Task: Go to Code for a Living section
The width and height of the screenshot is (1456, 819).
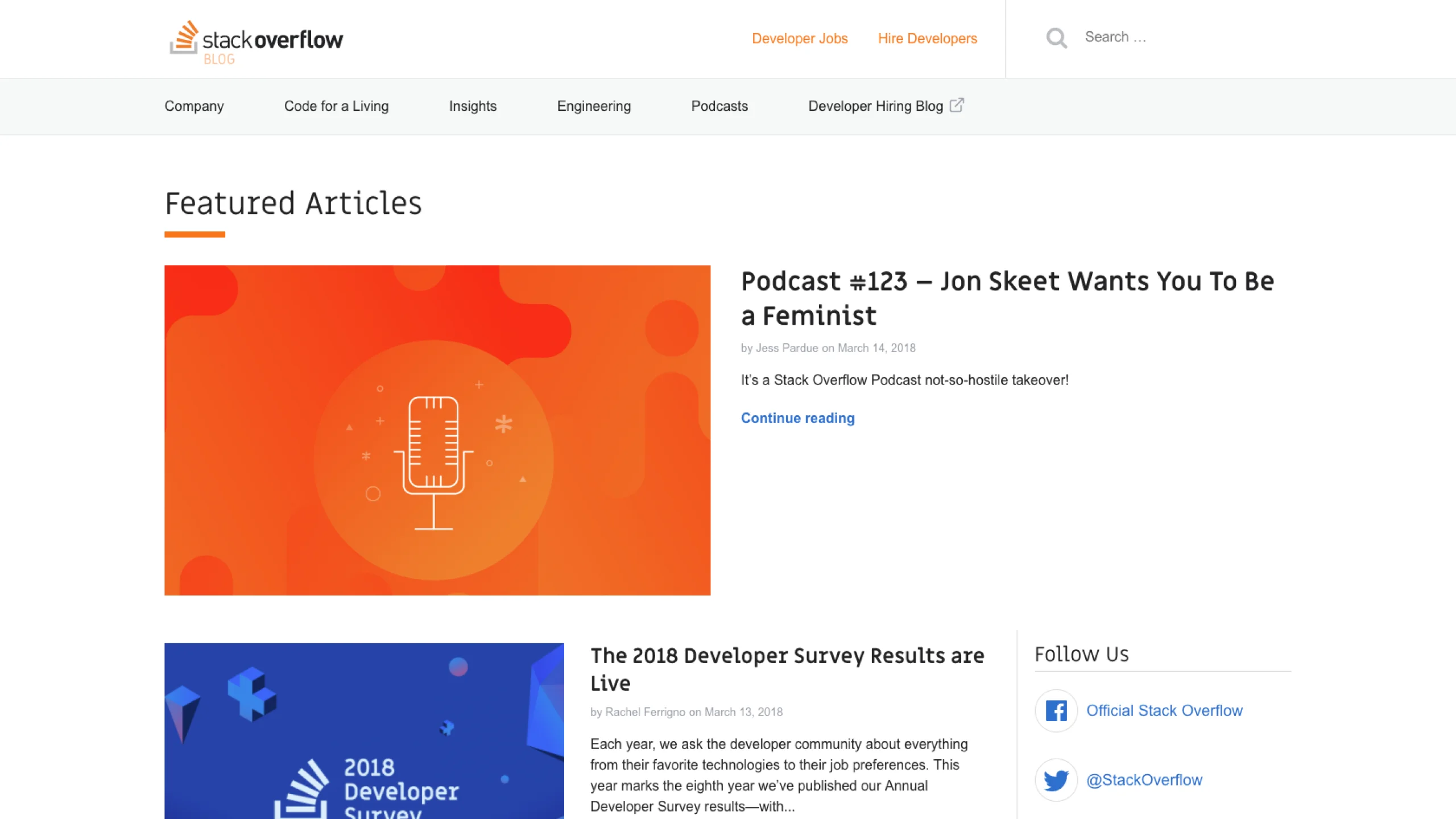Action: (x=336, y=106)
